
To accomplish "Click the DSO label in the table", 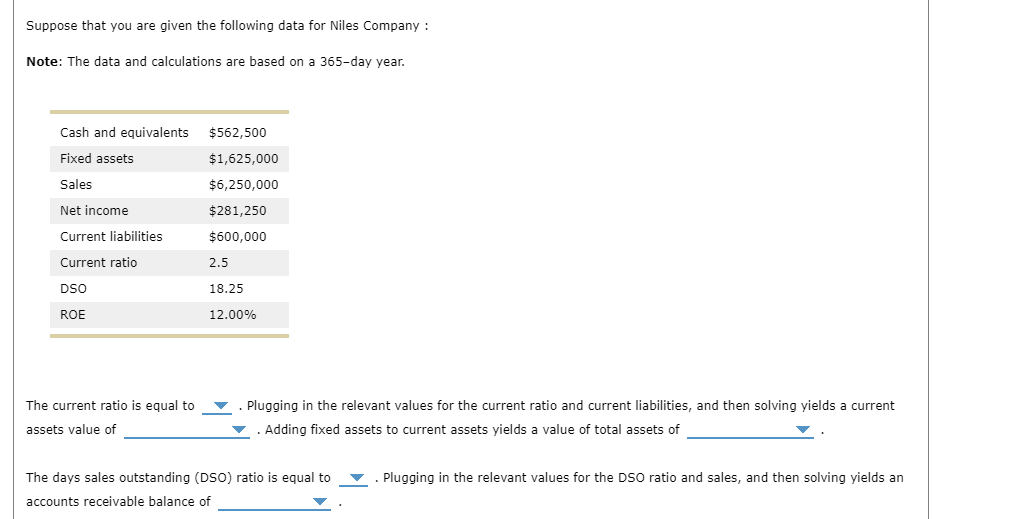I will click(x=73, y=289).
